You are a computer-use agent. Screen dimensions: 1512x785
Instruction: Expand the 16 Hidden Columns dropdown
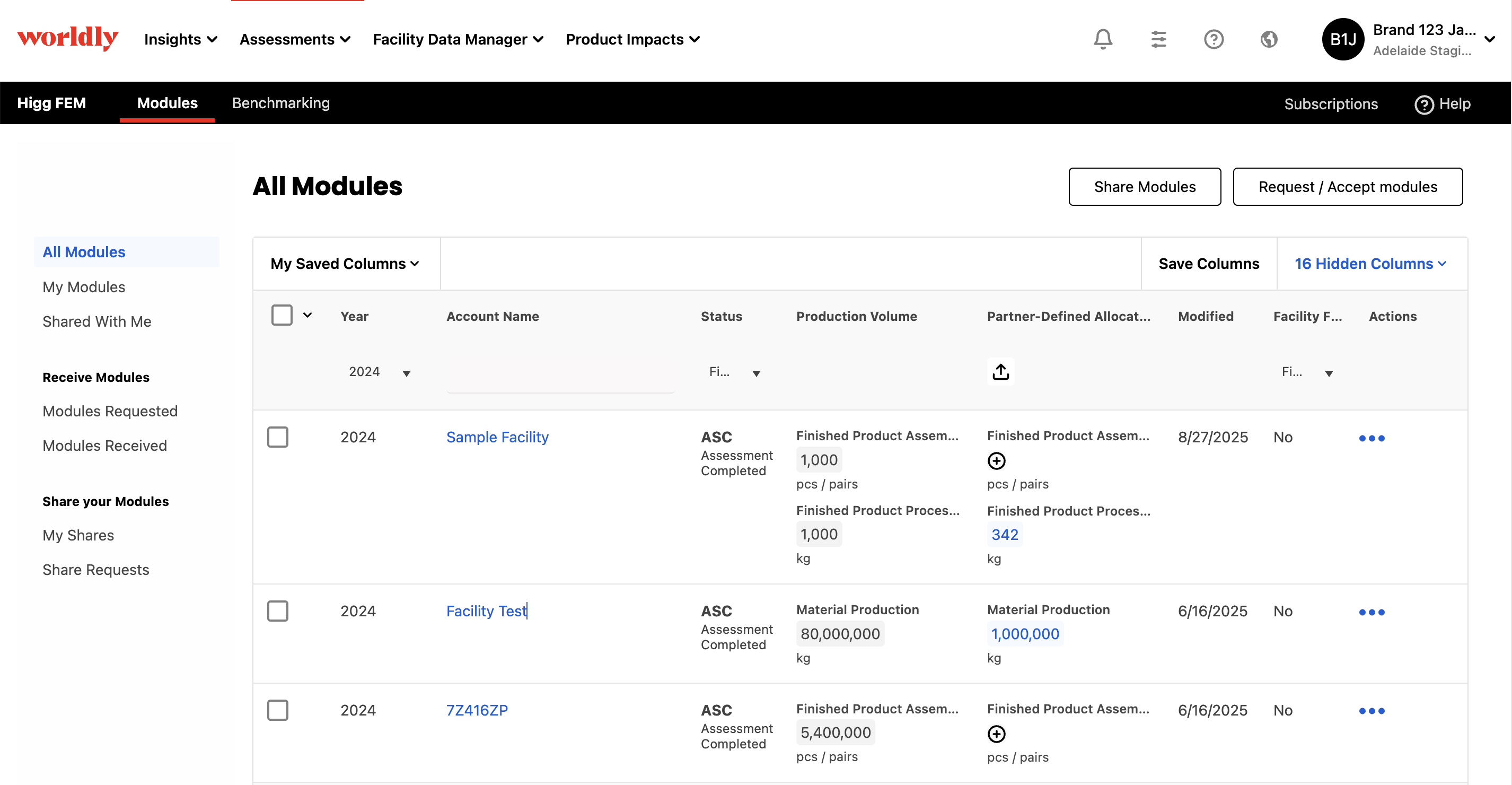pyautogui.click(x=1370, y=264)
